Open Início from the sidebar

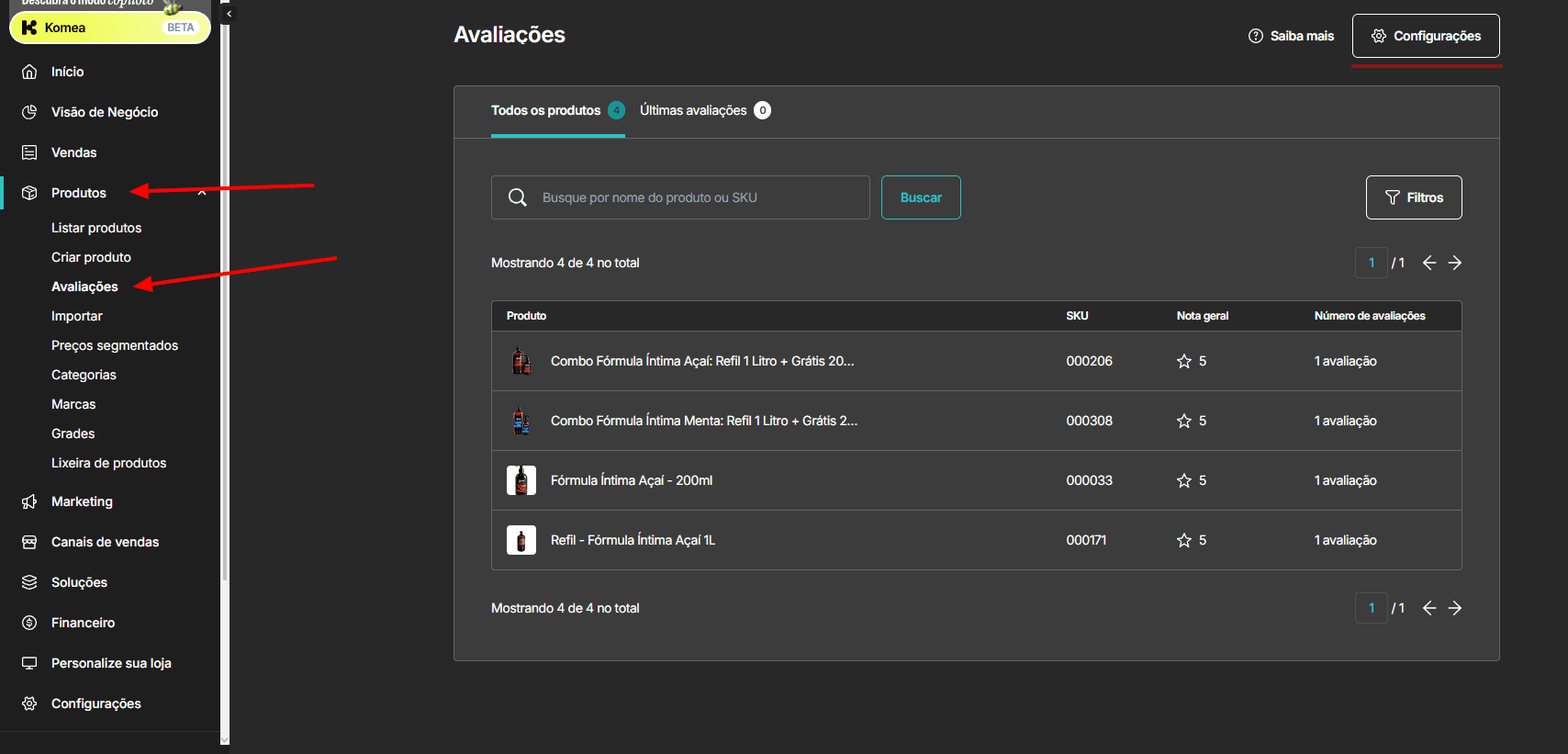[x=67, y=72]
